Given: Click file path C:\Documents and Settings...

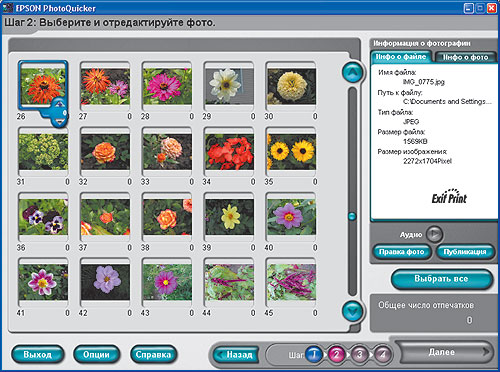Looking at the screenshot, I should pos(447,102).
